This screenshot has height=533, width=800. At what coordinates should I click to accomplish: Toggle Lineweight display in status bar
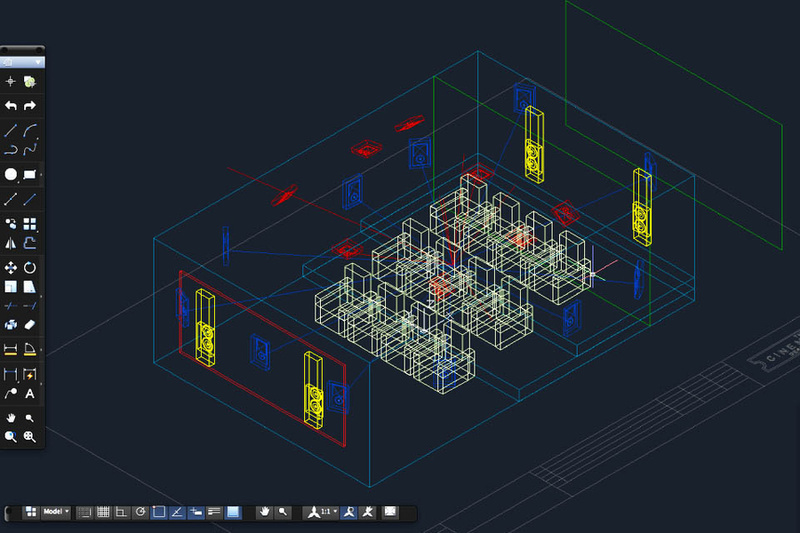(x=214, y=512)
